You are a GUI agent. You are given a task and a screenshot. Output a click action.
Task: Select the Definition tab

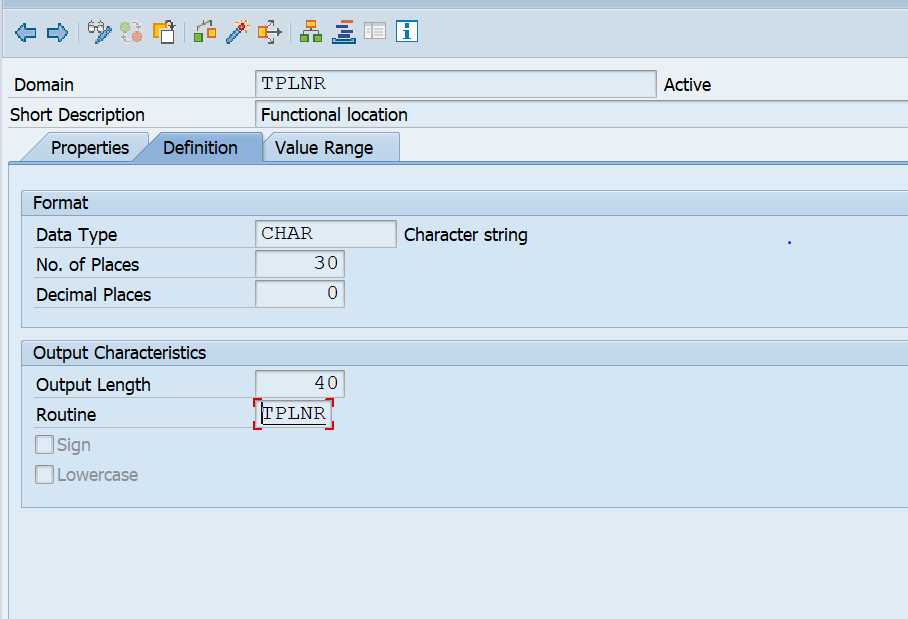(x=200, y=148)
